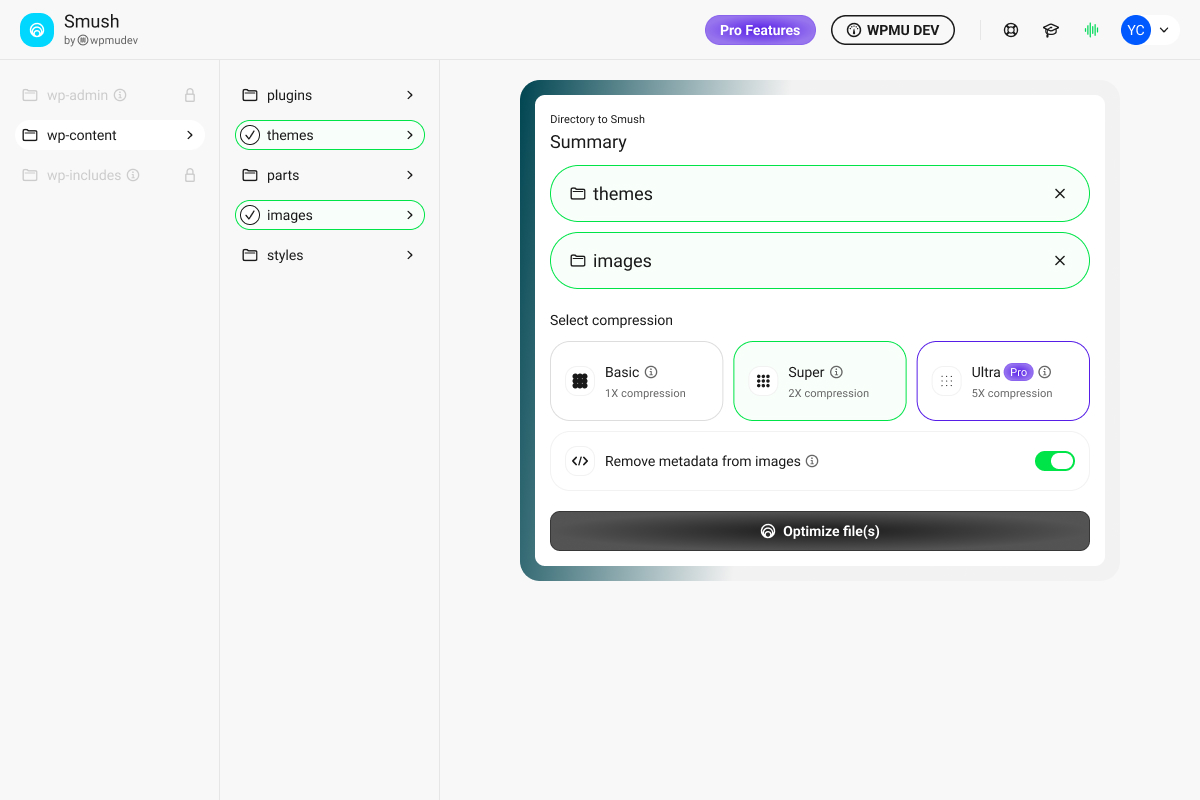Choose Super 2X compression
Screen dimensions: 1200x800
coord(820,381)
